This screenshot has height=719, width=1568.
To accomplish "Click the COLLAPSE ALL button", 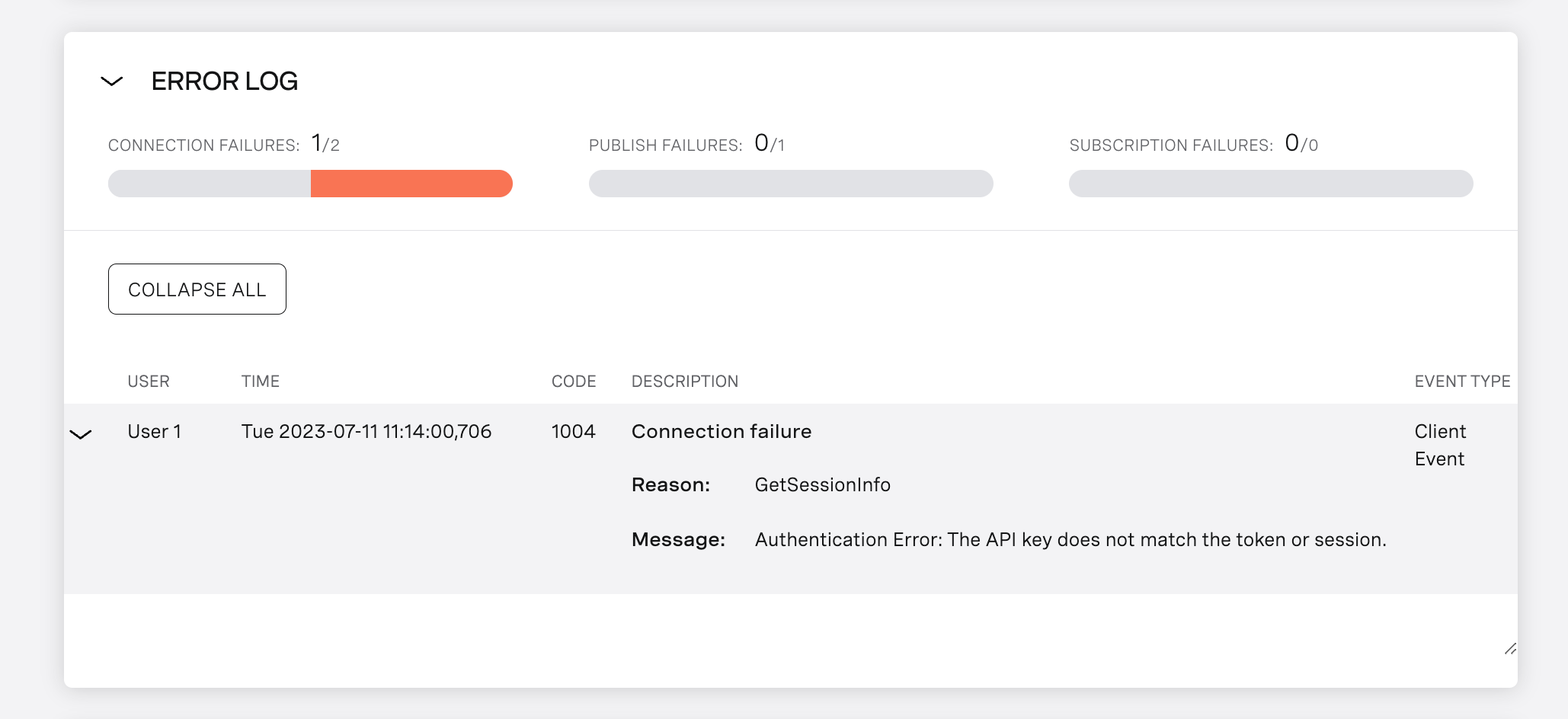I will click(197, 289).
